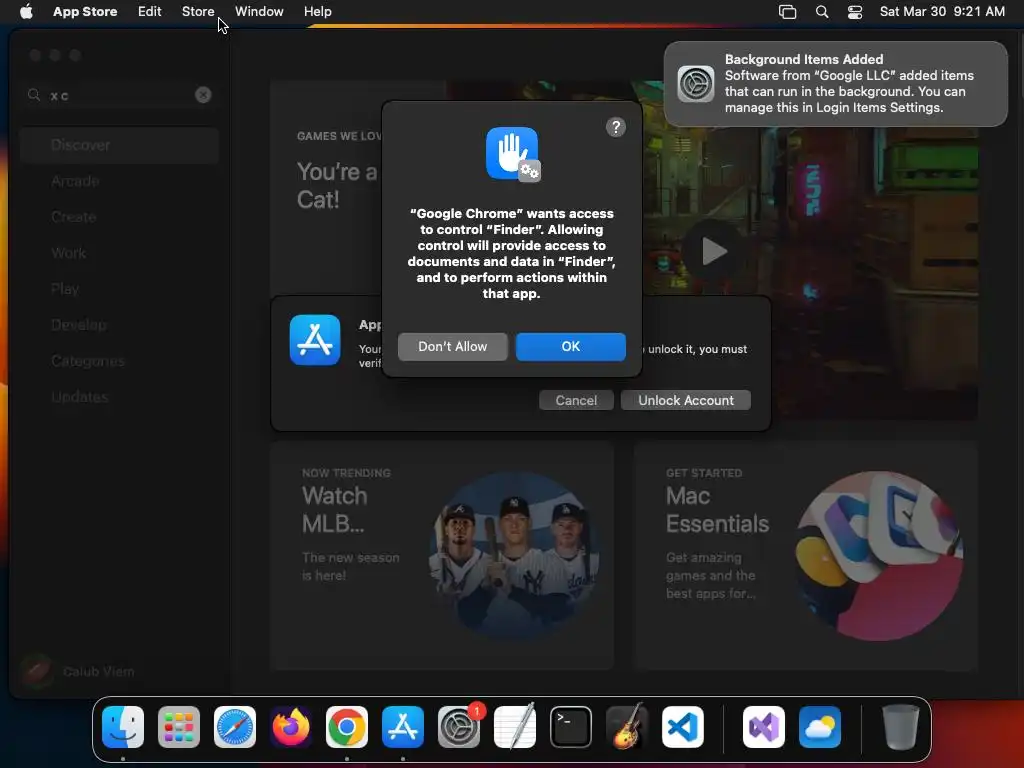Open Firefox from the Dock
The width and height of the screenshot is (1024, 768).
point(291,727)
